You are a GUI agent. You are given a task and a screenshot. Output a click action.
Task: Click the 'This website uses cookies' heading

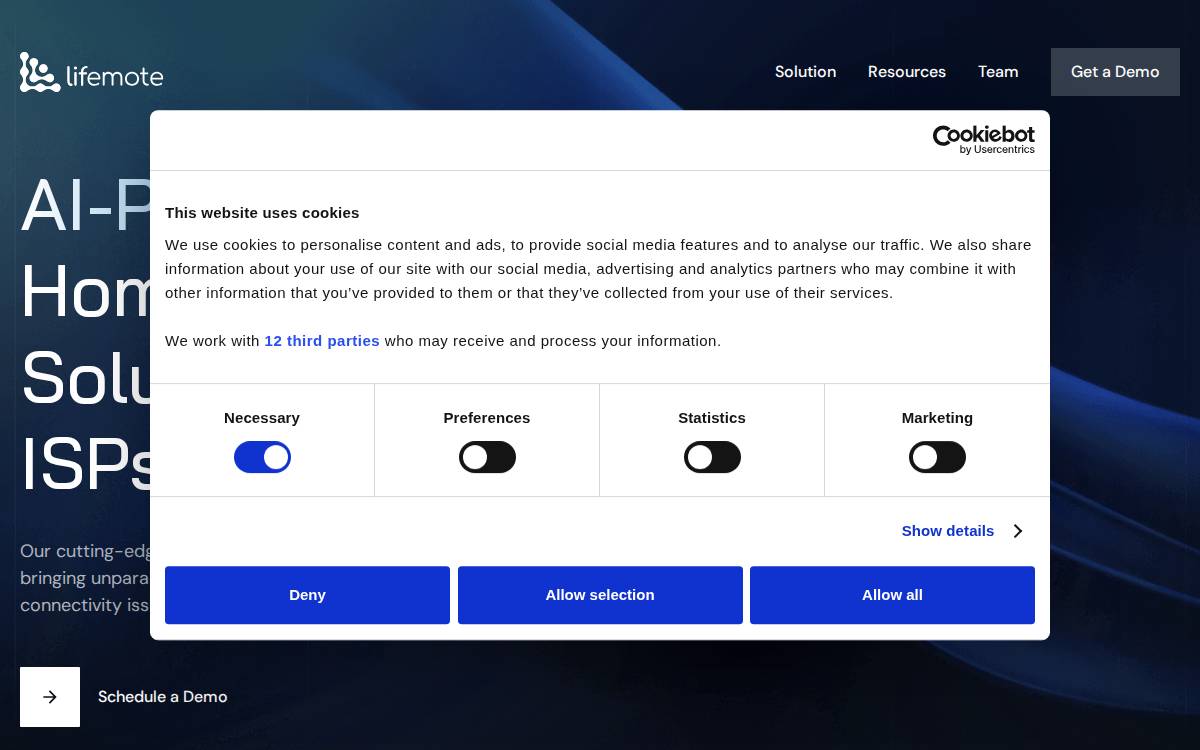tap(262, 213)
